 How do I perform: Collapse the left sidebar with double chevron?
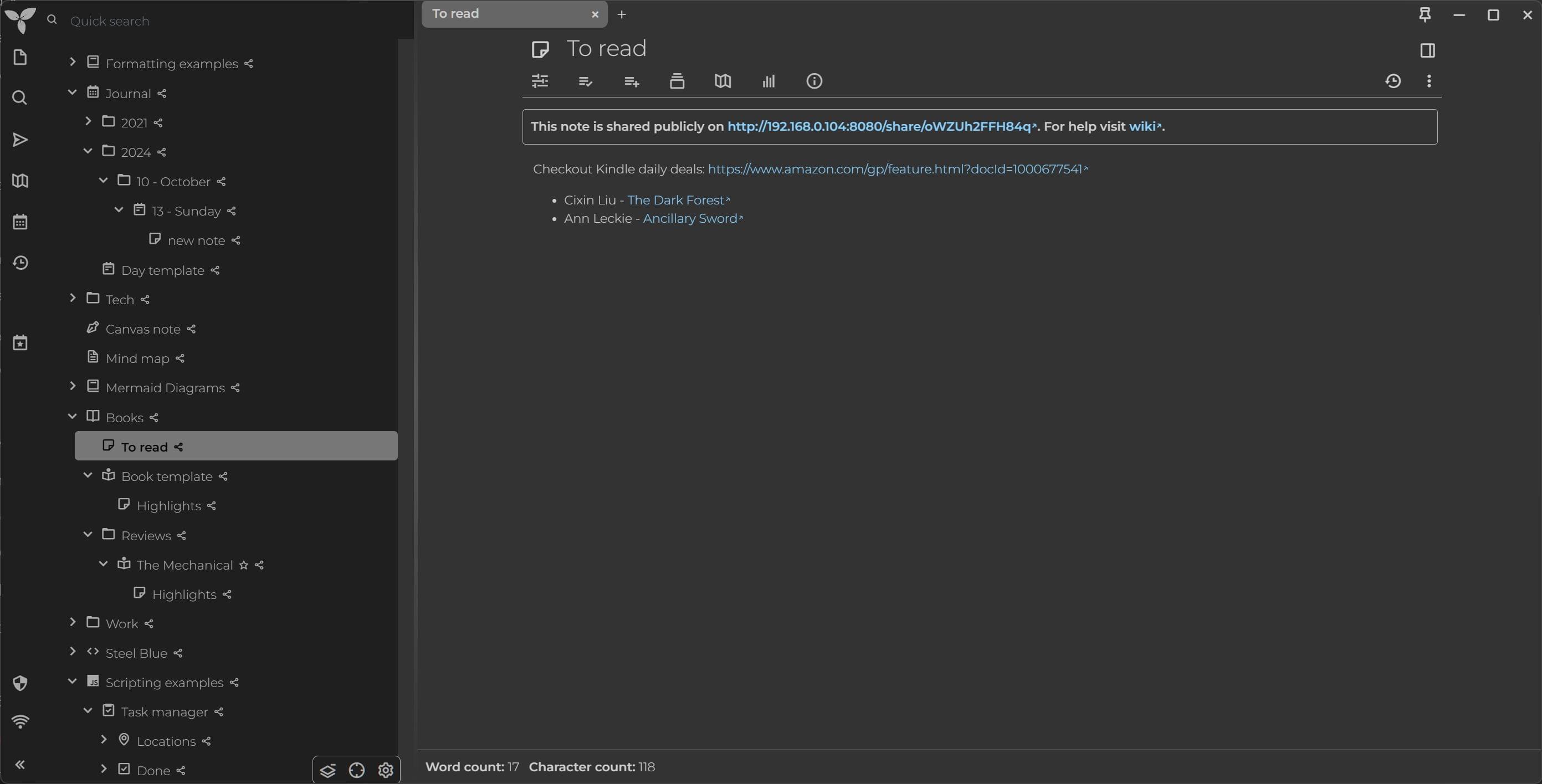coord(20,764)
